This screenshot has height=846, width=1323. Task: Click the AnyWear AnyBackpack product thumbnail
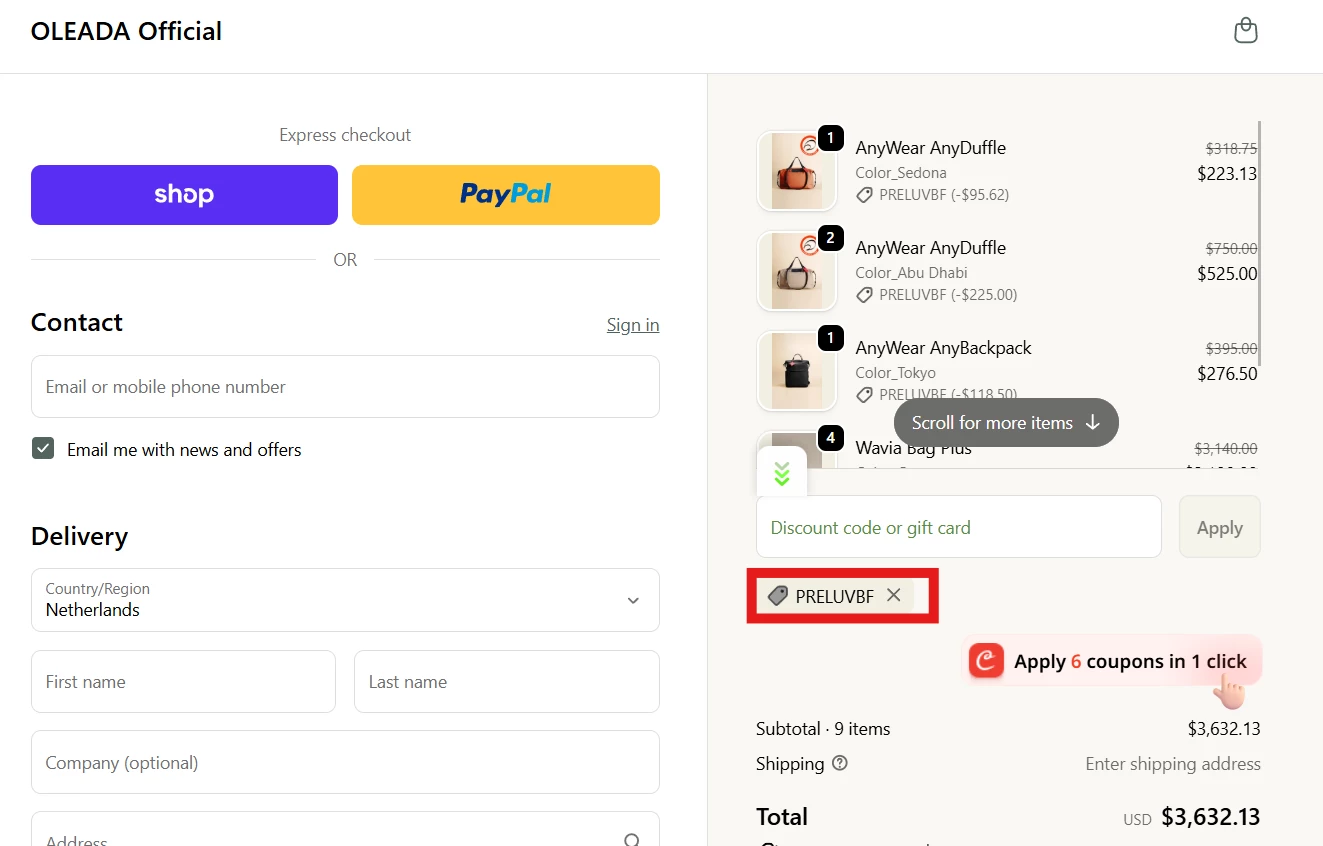coord(797,370)
